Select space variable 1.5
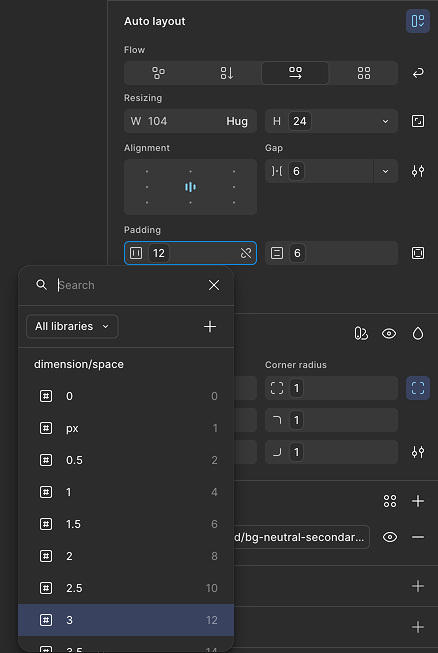Screen dimensions: 438x653 pos(126,524)
